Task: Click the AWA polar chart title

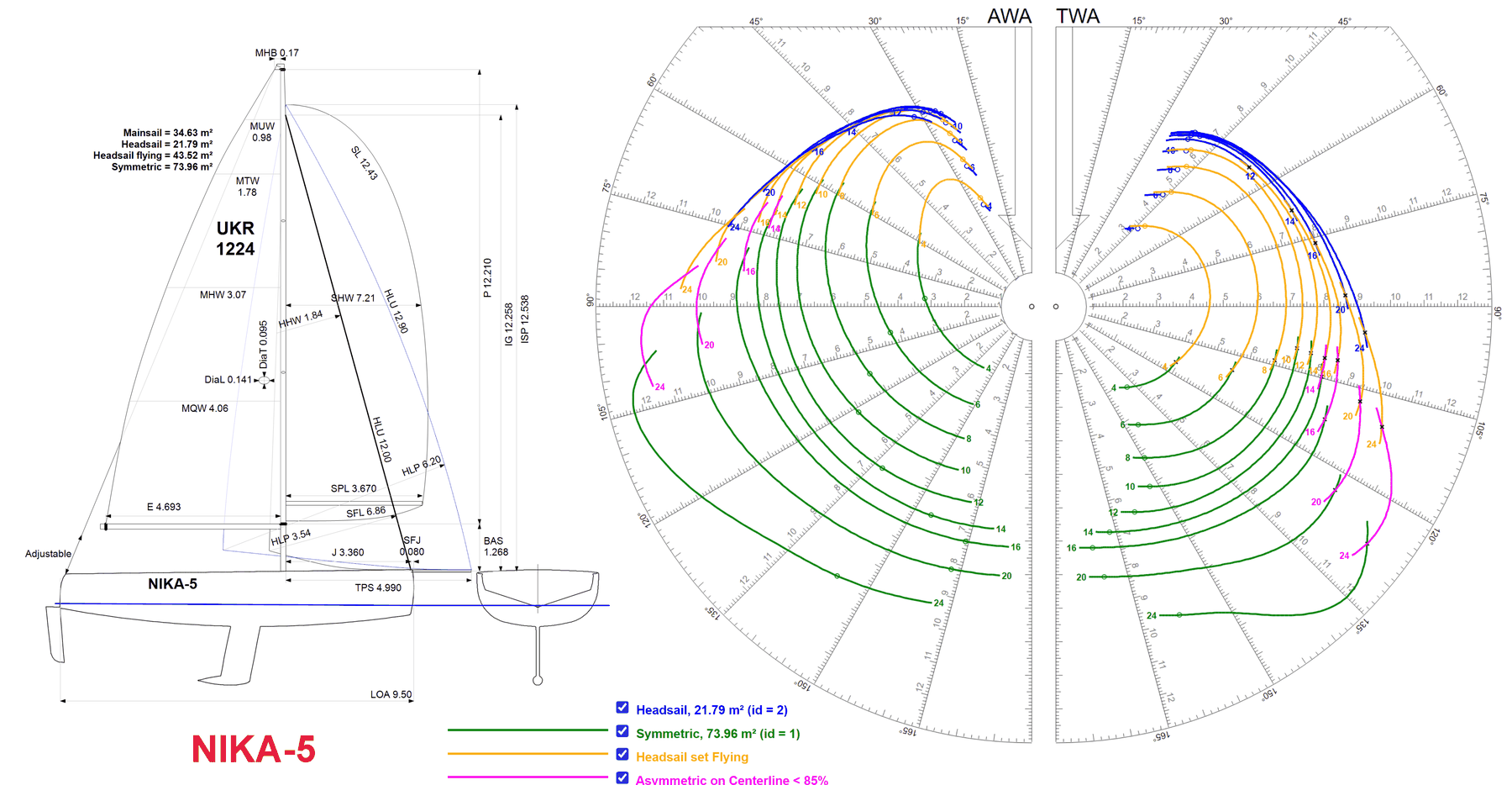Action: [1009, 16]
